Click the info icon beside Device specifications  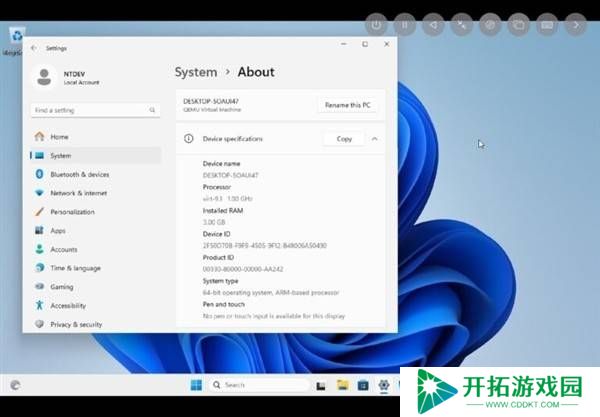pyautogui.click(x=188, y=138)
